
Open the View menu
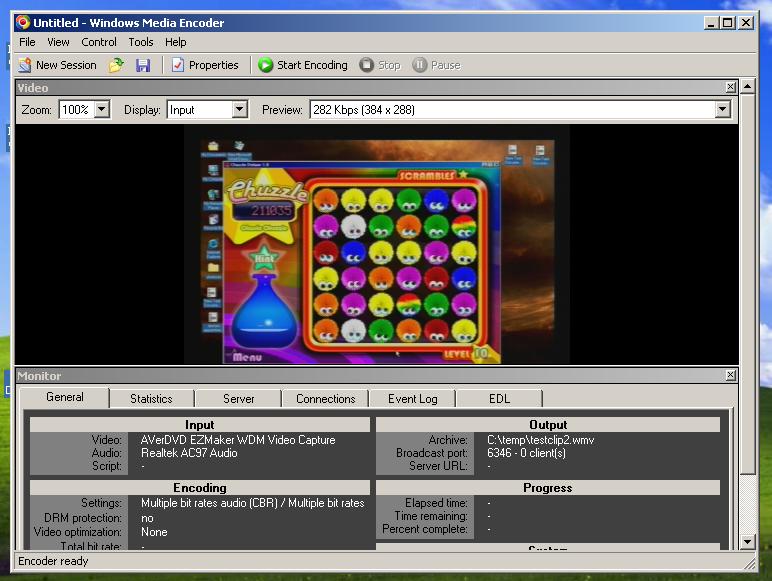click(x=58, y=42)
